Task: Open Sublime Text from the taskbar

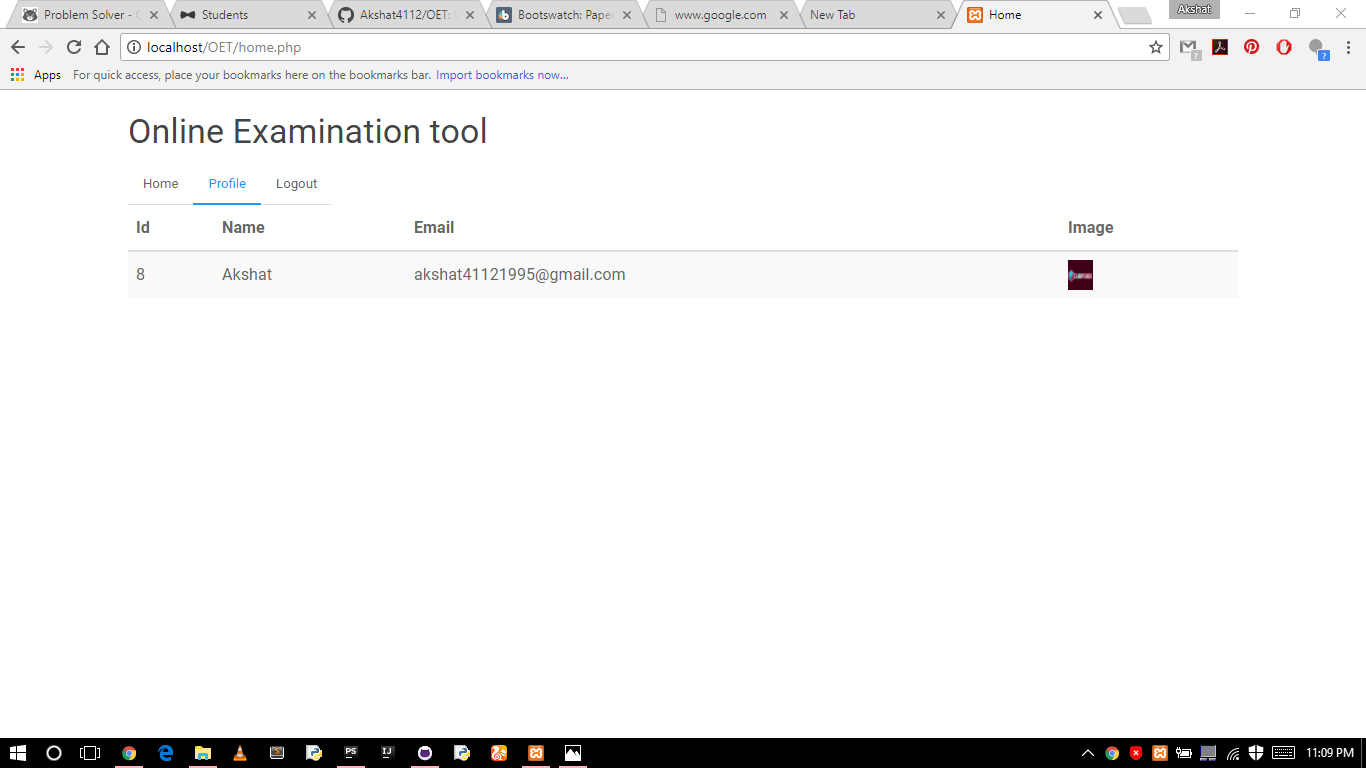Action: 277,753
